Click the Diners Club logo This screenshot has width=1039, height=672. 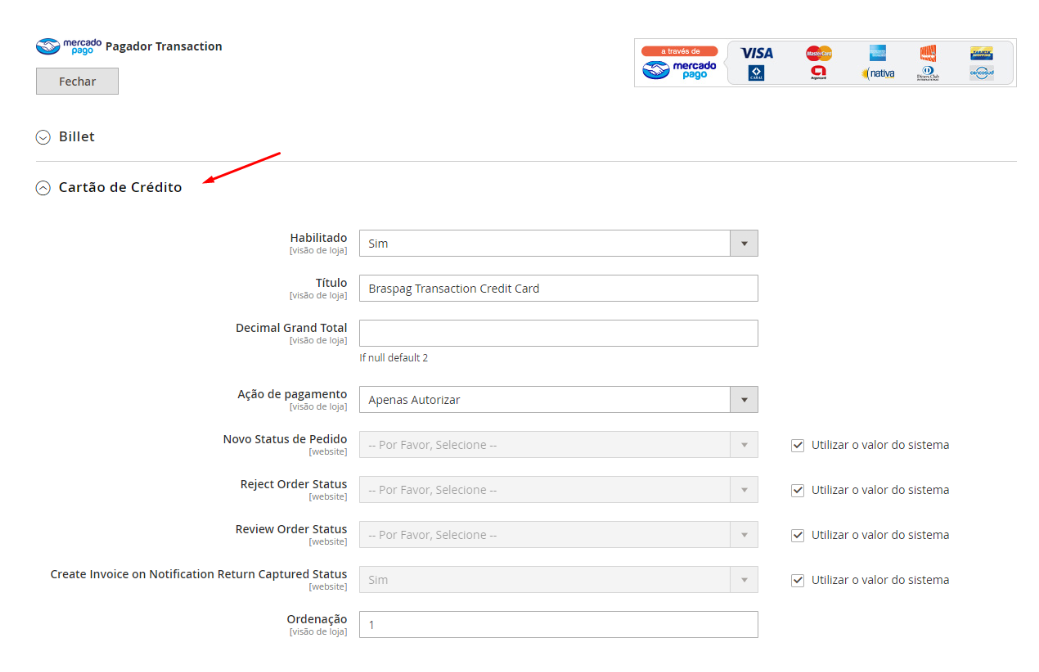pyautogui.click(x=927, y=74)
